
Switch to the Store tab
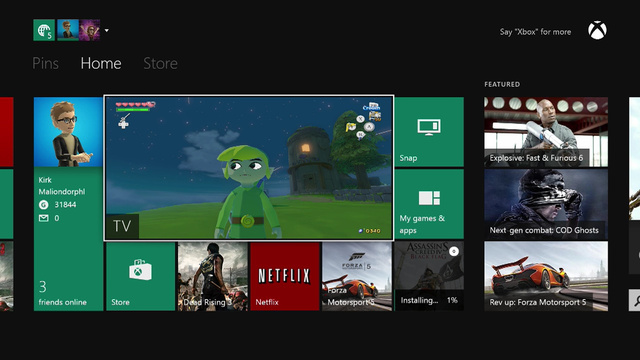[160, 63]
